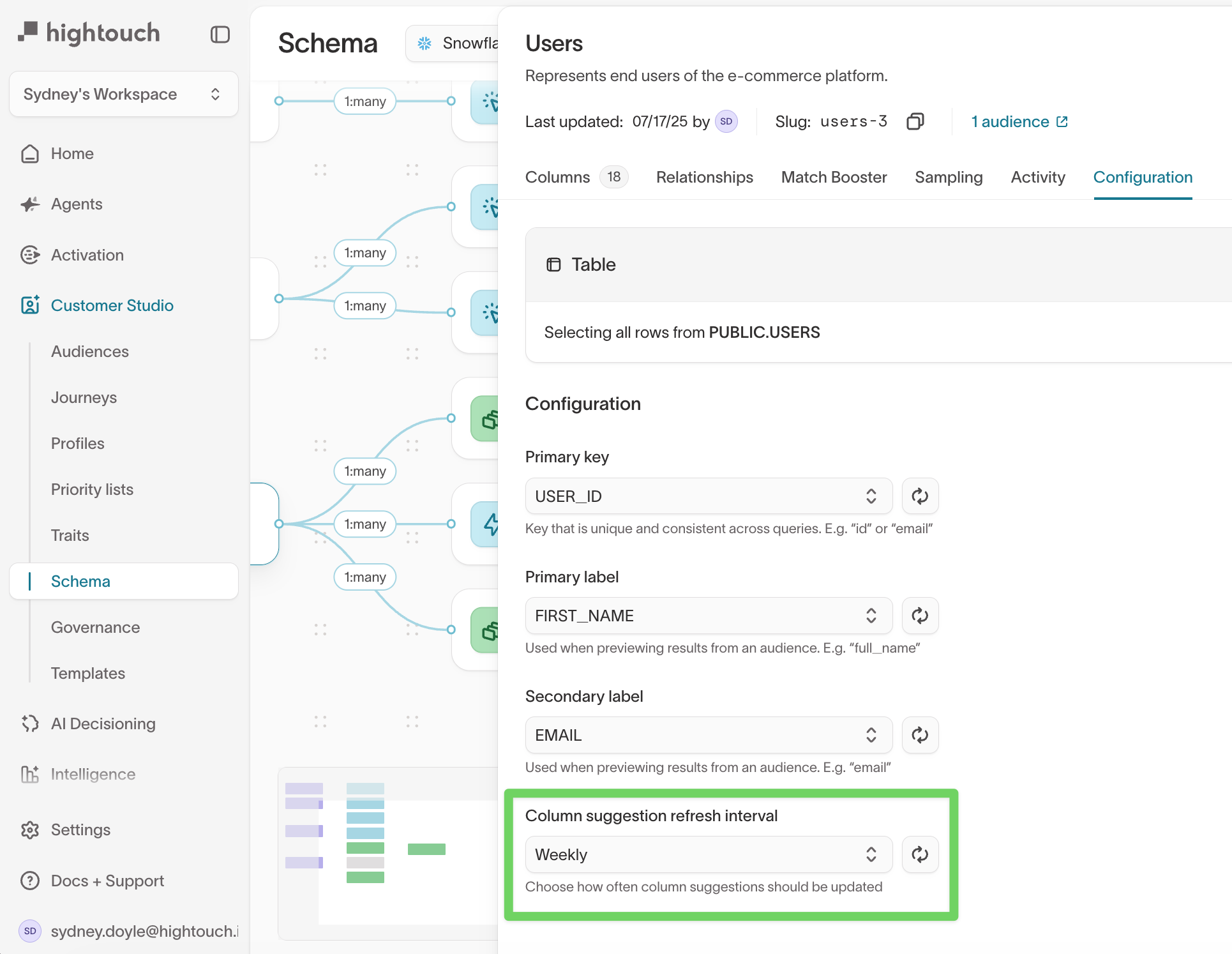This screenshot has height=954, width=1232.
Task: Open the Intelligence panel
Action: coord(93,774)
